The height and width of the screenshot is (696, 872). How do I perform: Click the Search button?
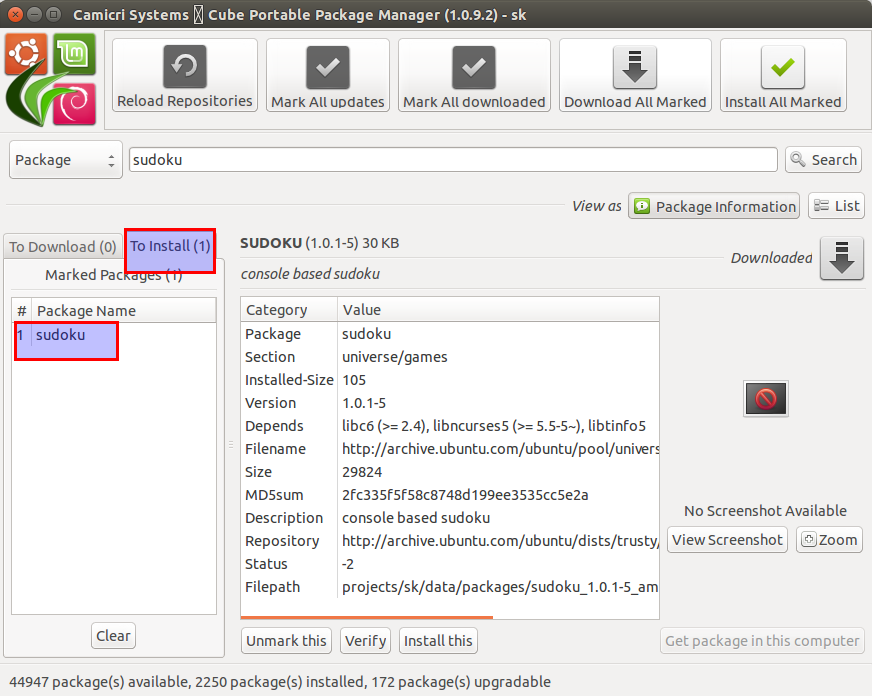click(x=823, y=160)
